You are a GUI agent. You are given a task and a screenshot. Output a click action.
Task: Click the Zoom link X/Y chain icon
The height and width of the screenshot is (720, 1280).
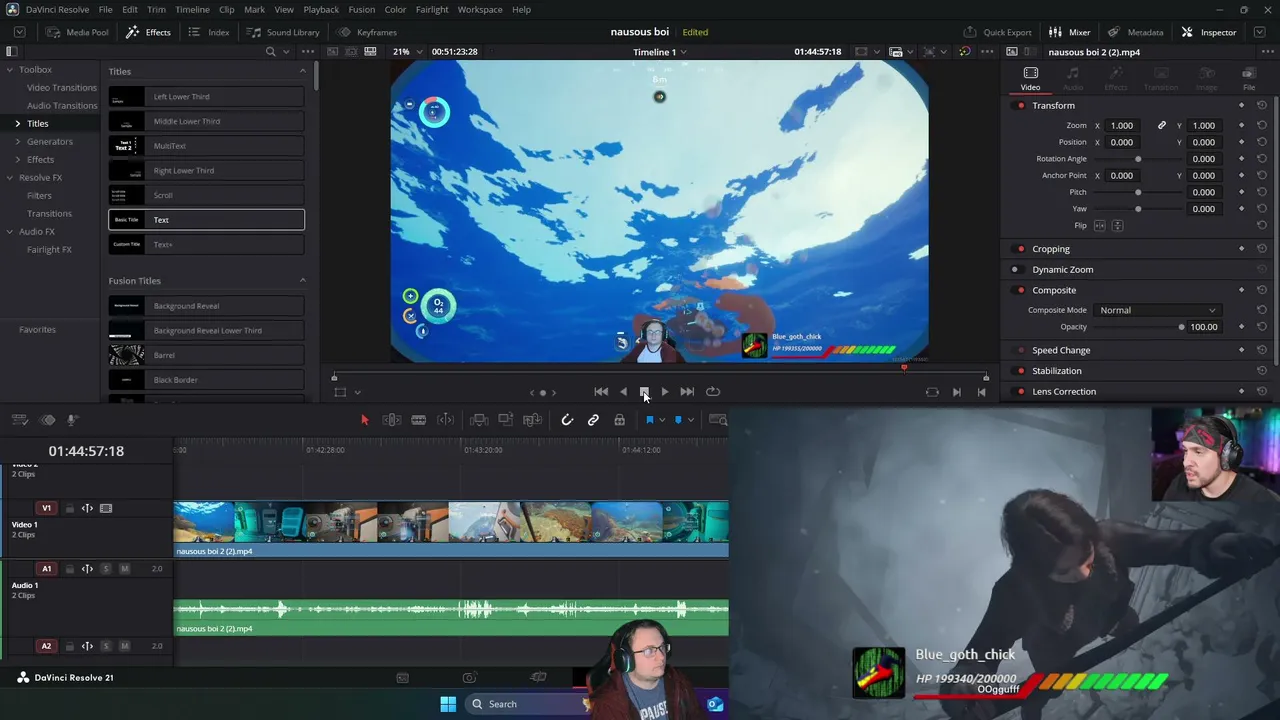[1162, 126]
